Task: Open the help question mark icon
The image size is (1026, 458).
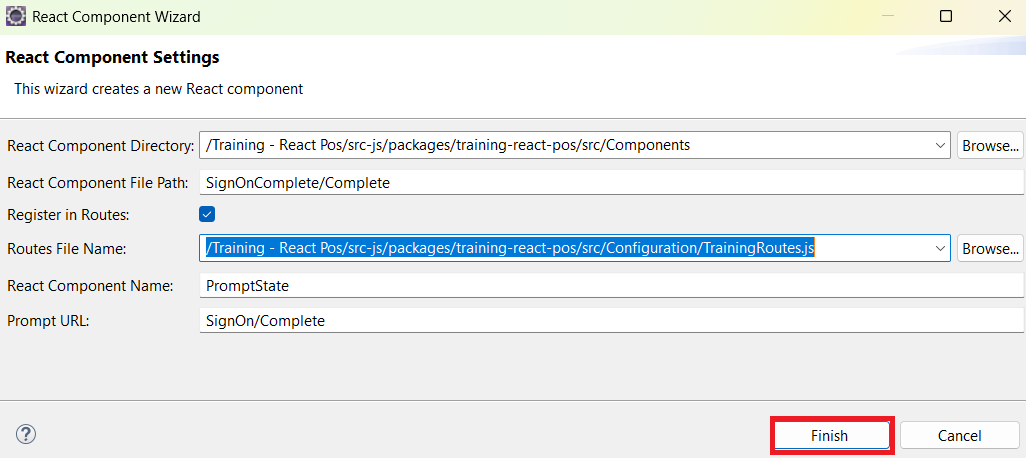Action: 26,434
